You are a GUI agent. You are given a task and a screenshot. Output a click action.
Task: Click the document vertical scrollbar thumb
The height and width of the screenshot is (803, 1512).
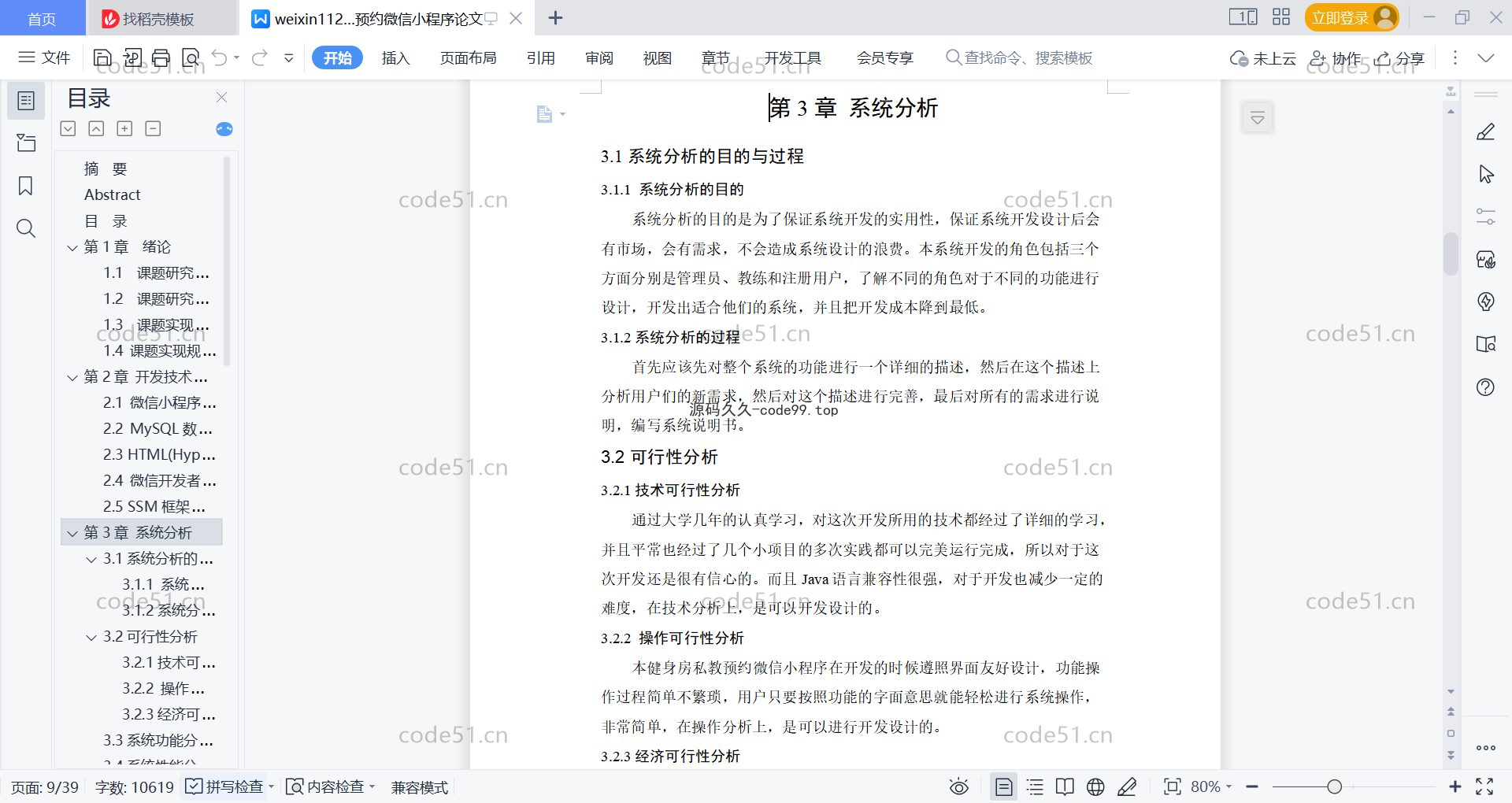pos(1451,253)
